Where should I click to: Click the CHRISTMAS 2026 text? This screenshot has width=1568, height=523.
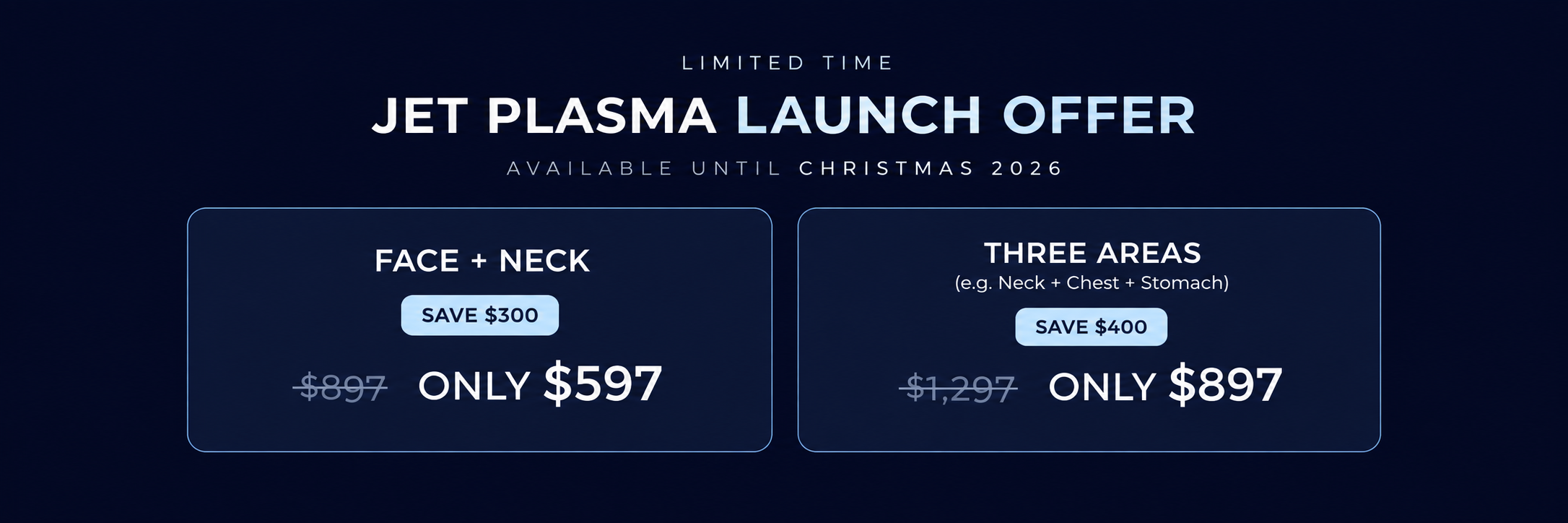point(931,168)
